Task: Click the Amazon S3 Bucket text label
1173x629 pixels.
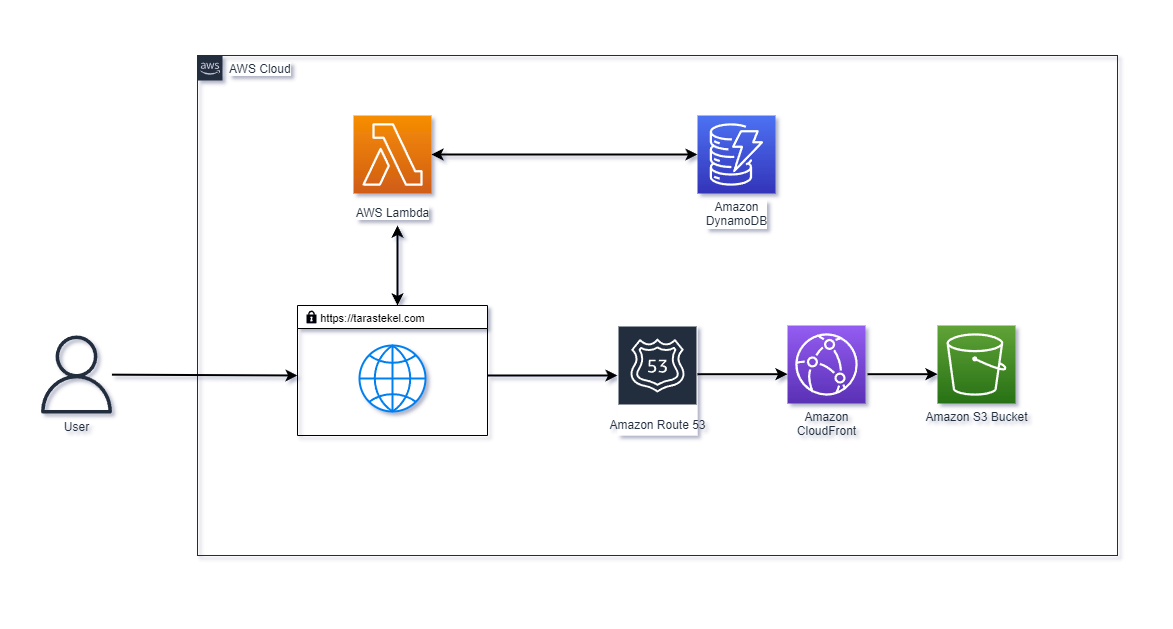Action: 976,417
